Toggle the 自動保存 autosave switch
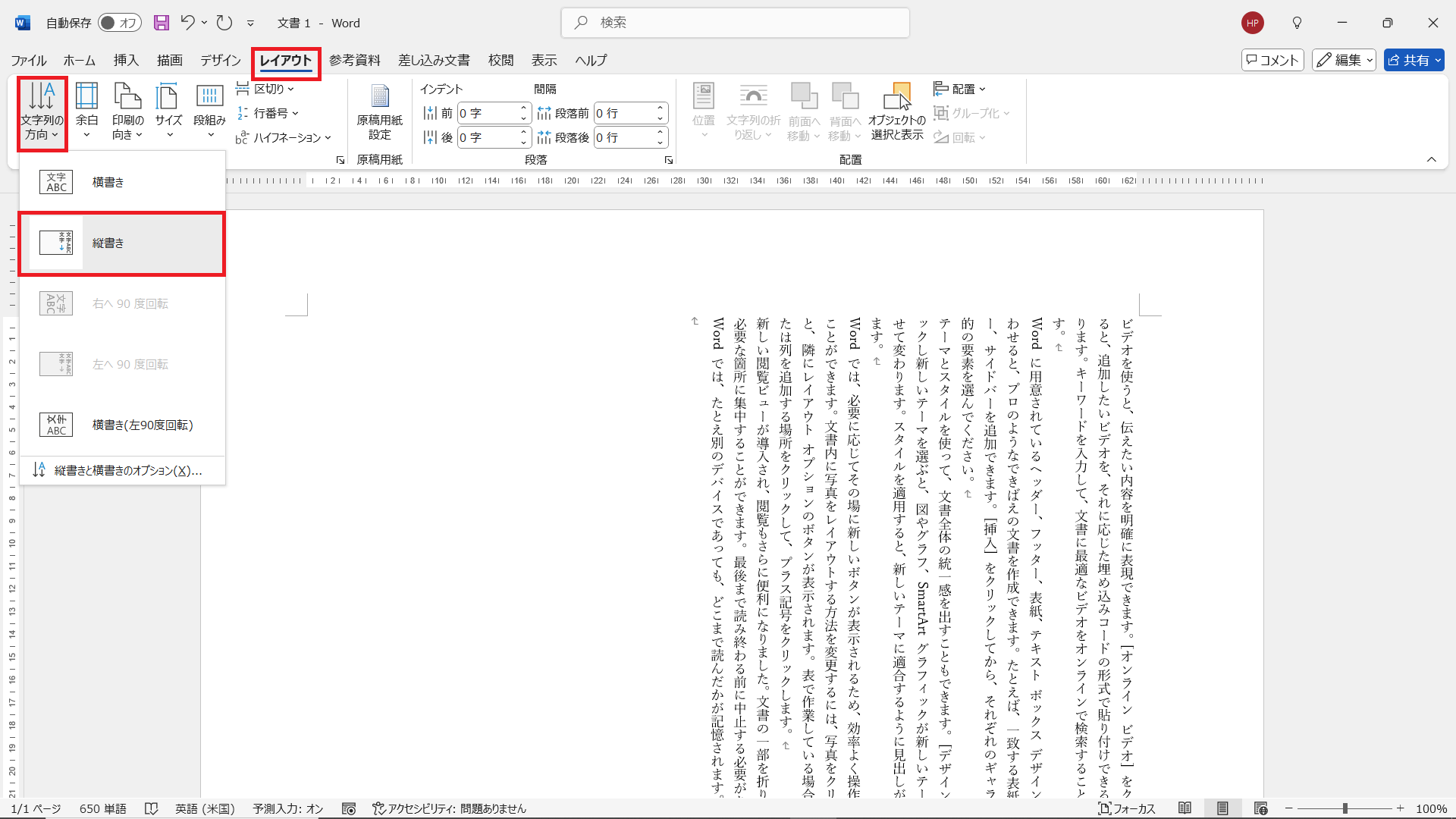 [x=120, y=23]
